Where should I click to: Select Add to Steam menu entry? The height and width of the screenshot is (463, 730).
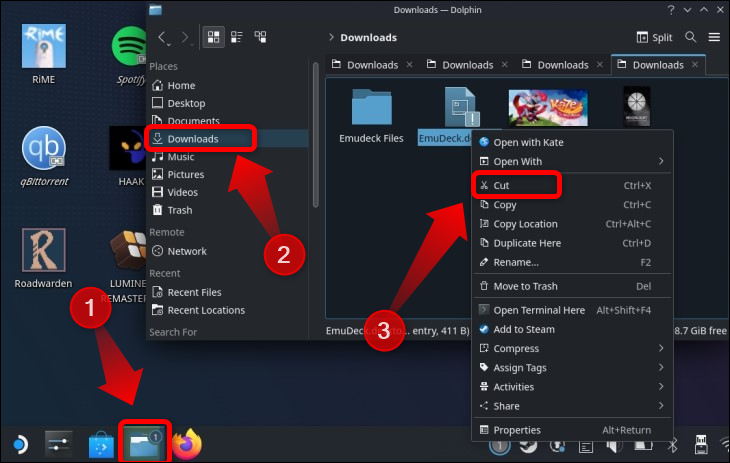coord(523,329)
